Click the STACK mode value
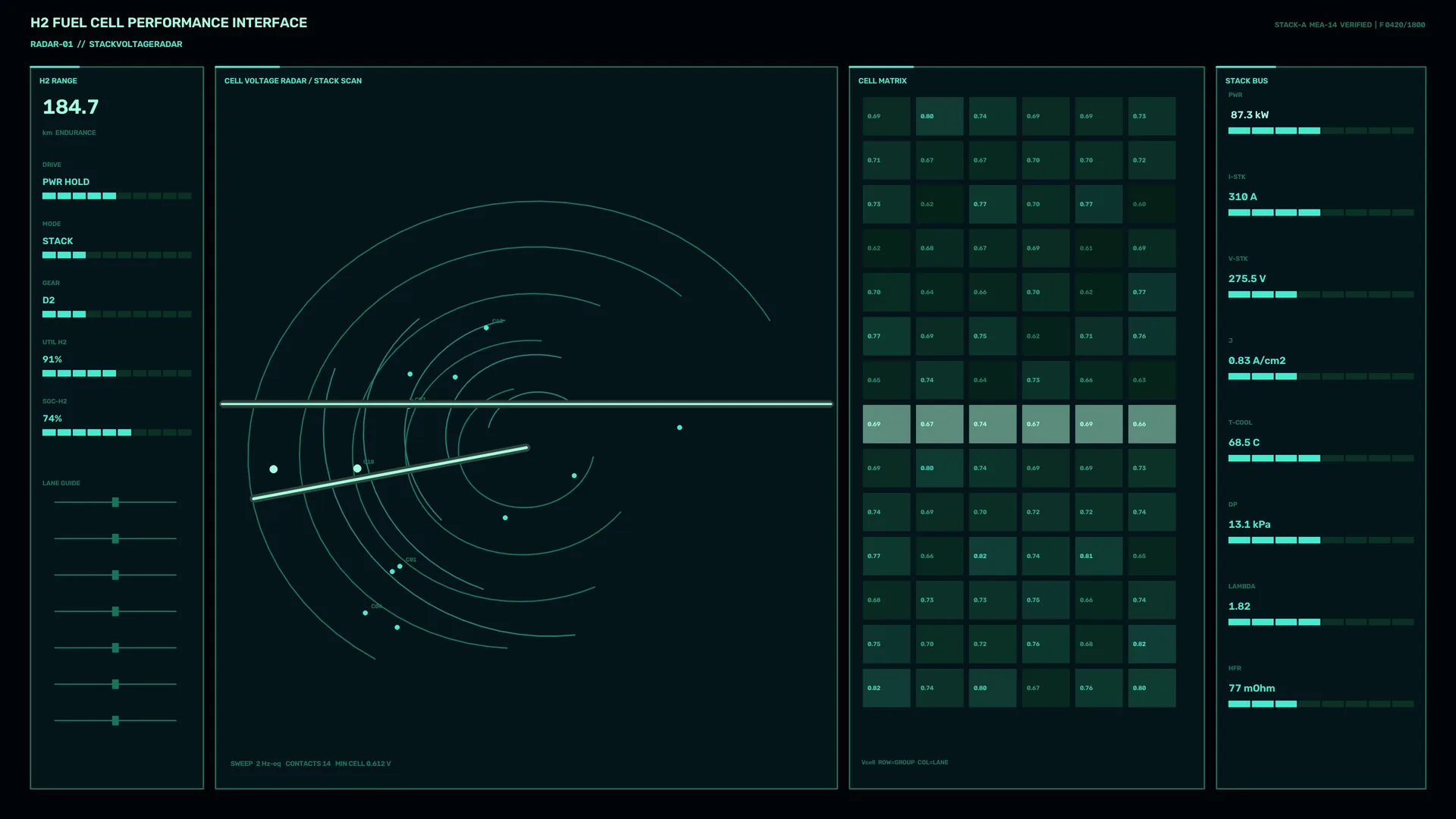This screenshot has height=819, width=1456. point(58,241)
